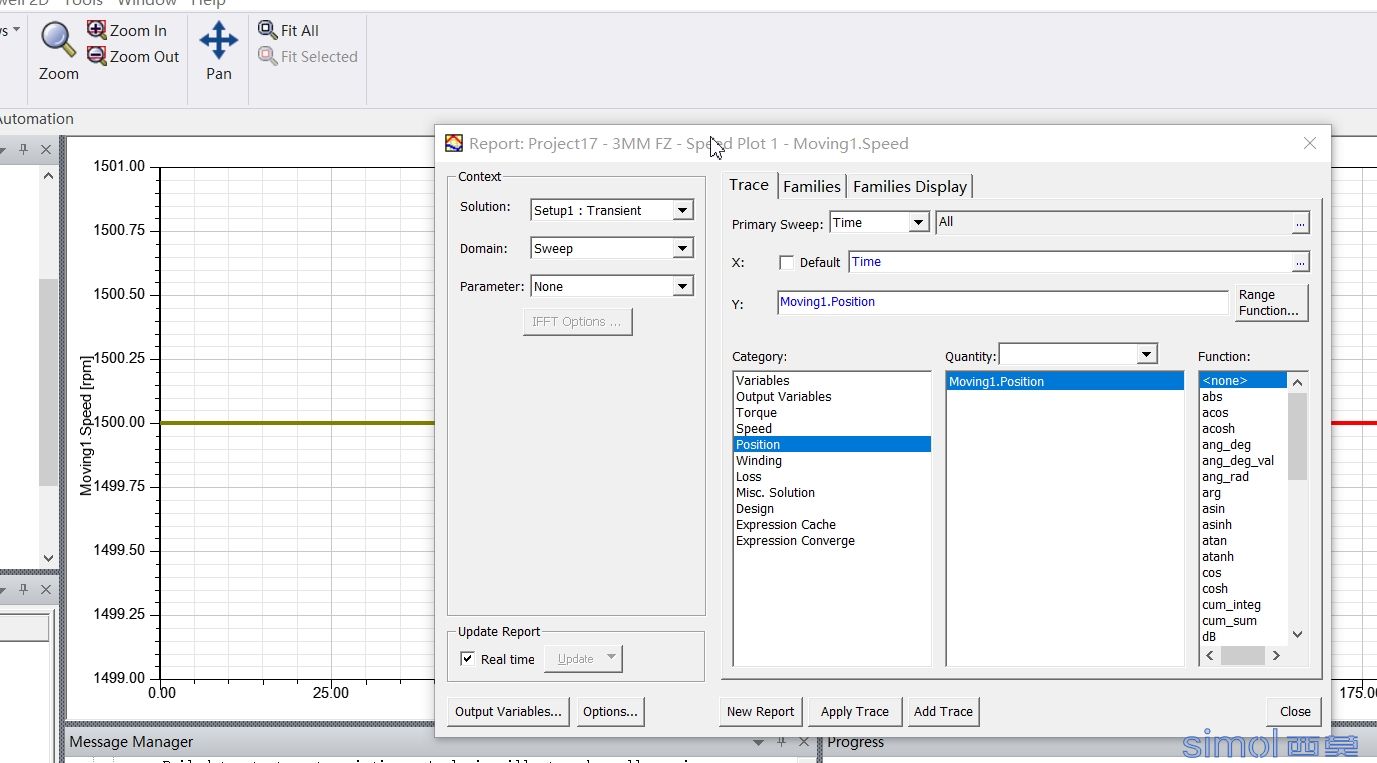
Task: Select the Torque category
Action: (x=832, y=413)
